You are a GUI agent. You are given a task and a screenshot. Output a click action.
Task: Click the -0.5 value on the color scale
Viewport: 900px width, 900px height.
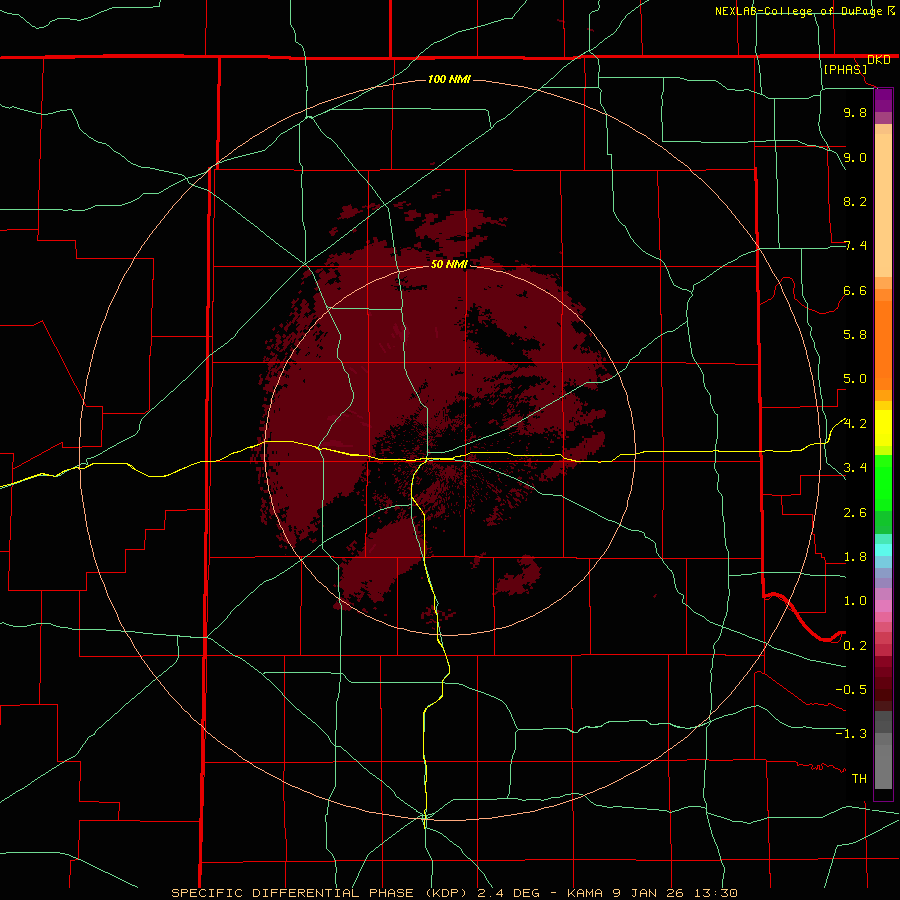(x=851, y=690)
